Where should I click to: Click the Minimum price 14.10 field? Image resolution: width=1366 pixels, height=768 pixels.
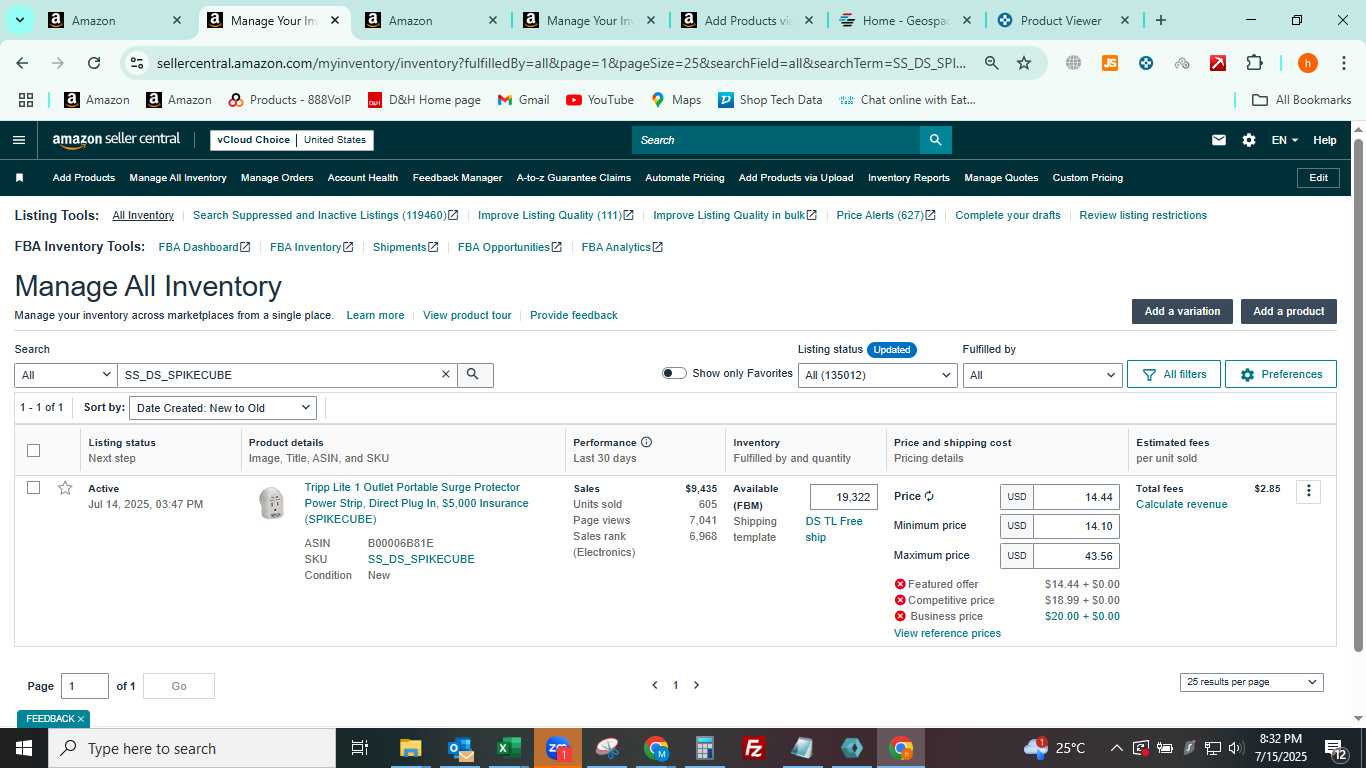pyautogui.click(x=1077, y=526)
